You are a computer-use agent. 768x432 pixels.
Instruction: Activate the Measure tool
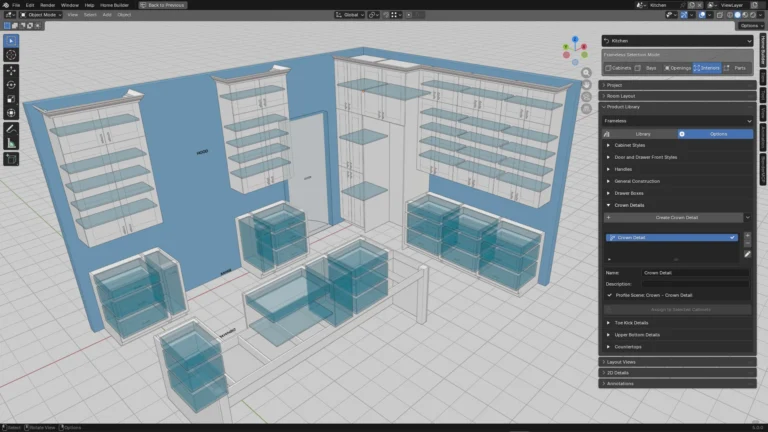coord(11,144)
